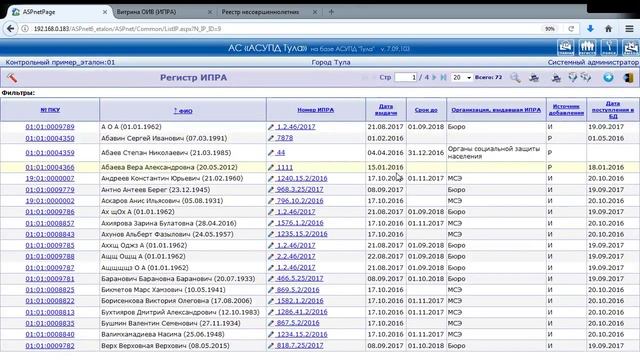This screenshot has height=360, width=640.
Task: Click the exit door icon in toolbar
Action: coord(629,78)
